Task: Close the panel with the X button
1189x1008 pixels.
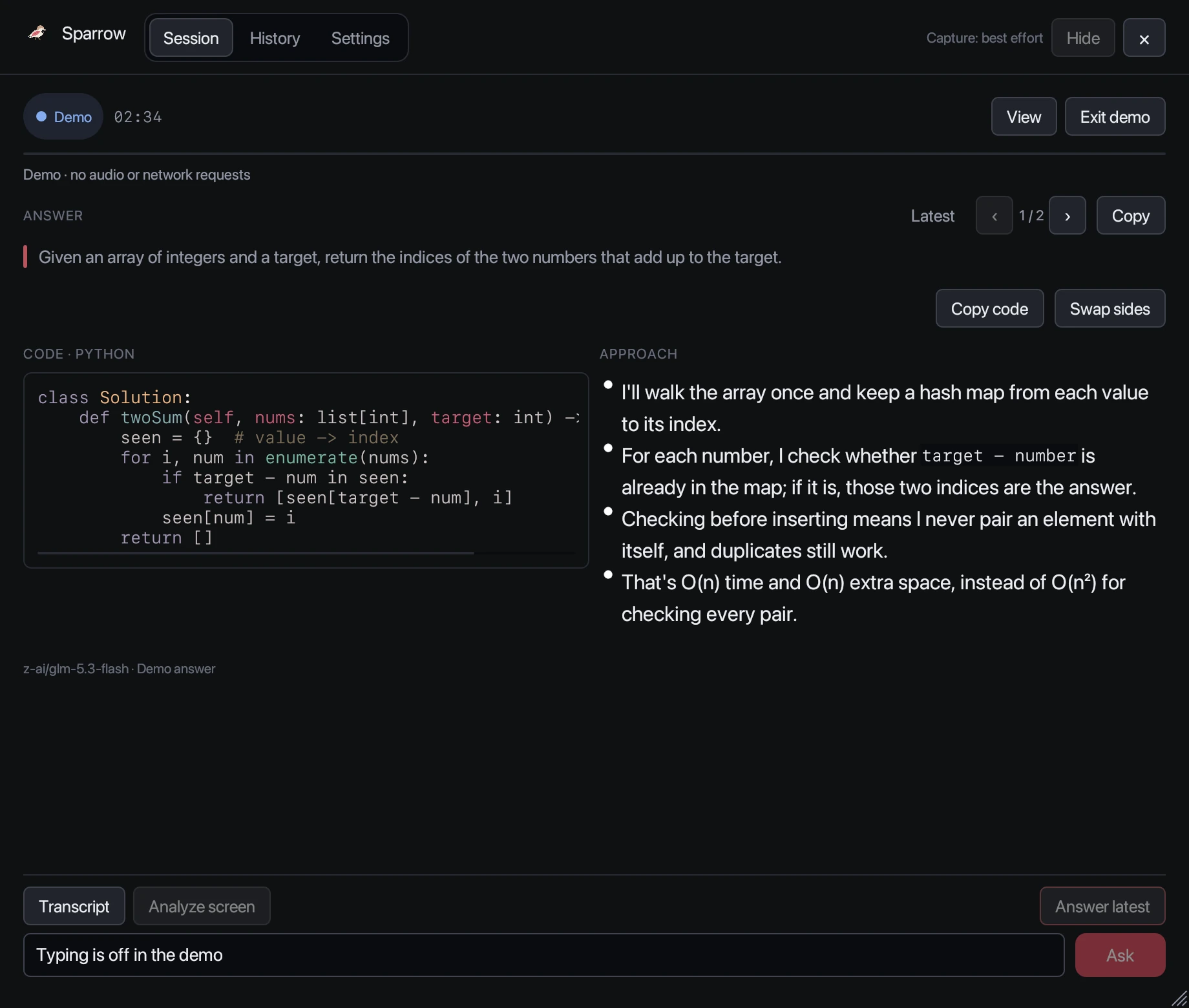Action: point(1144,38)
